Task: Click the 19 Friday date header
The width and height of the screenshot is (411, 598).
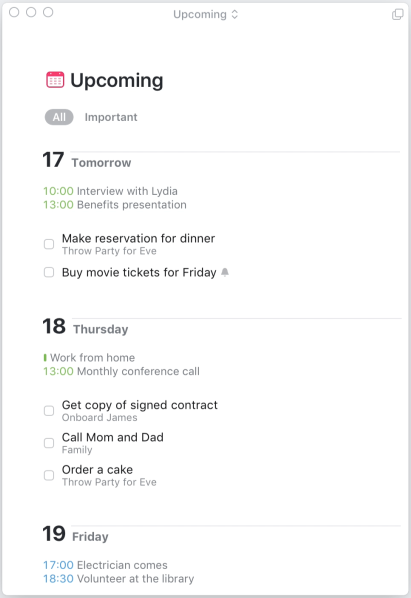Action: 75,534
